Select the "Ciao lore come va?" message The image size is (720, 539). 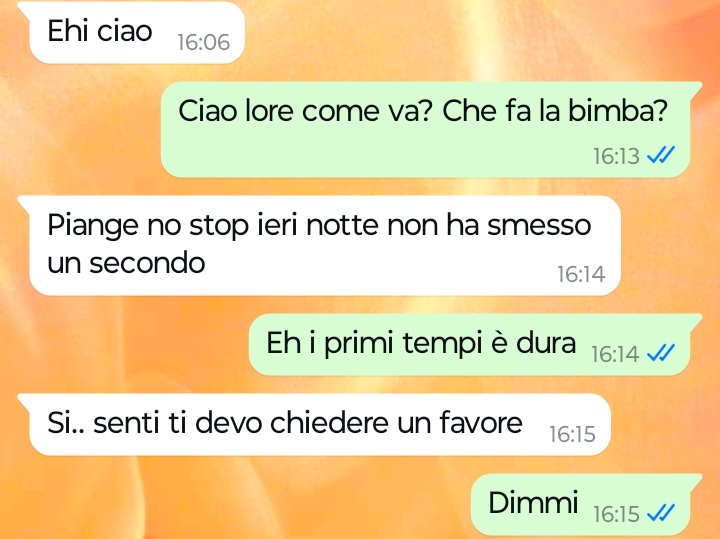coord(431,129)
